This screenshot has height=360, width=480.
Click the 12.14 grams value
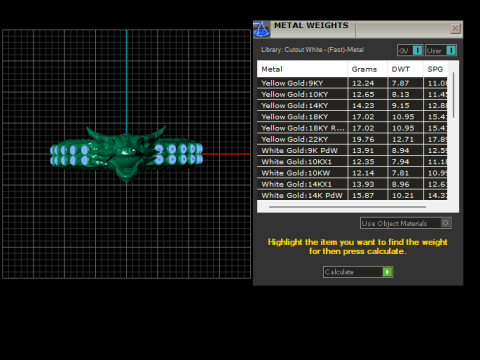[363, 173]
